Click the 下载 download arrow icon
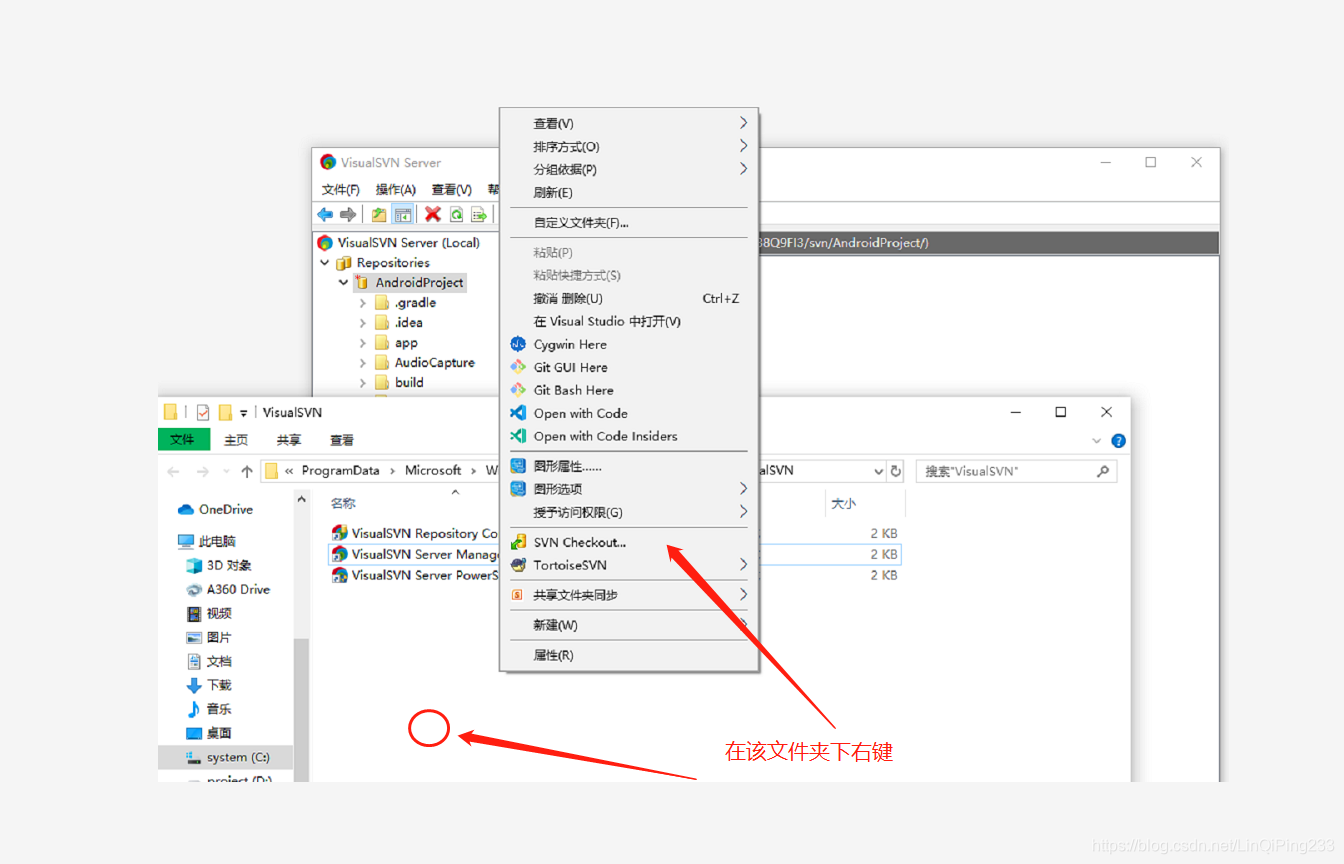The height and width of the screenshot is (864, 1344). tap(194, 685)
